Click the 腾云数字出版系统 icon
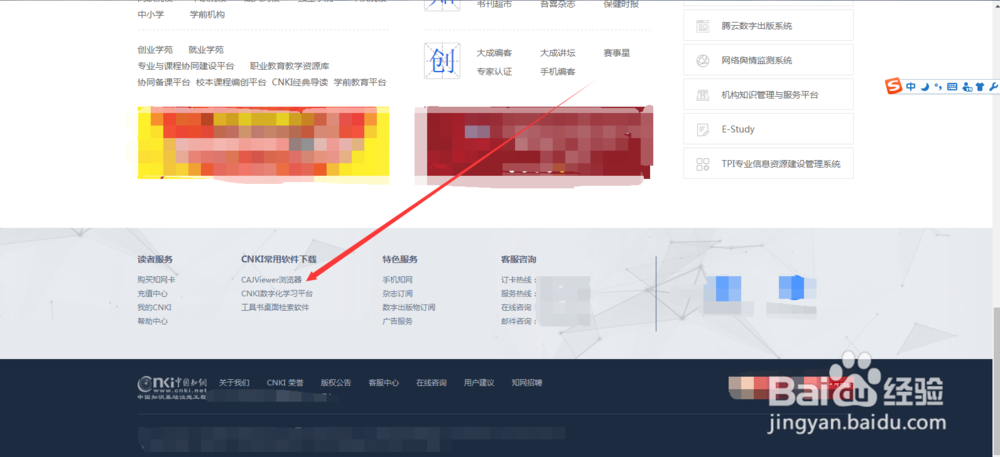The width and height of the screenshot is (1000, 457). point(703,26)
